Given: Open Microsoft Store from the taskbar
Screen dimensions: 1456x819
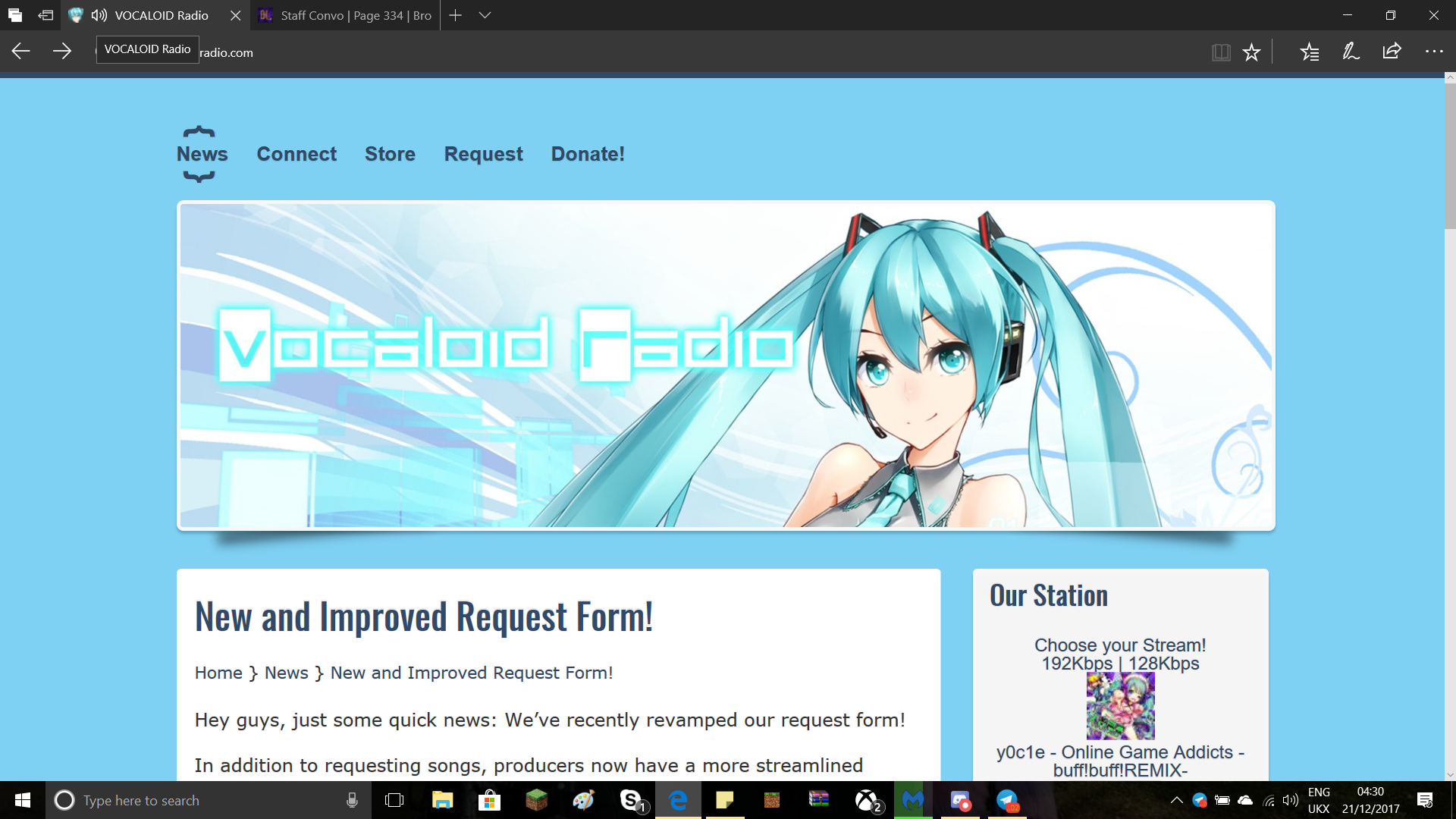Looking at the screenshot, I should point(489,800).
